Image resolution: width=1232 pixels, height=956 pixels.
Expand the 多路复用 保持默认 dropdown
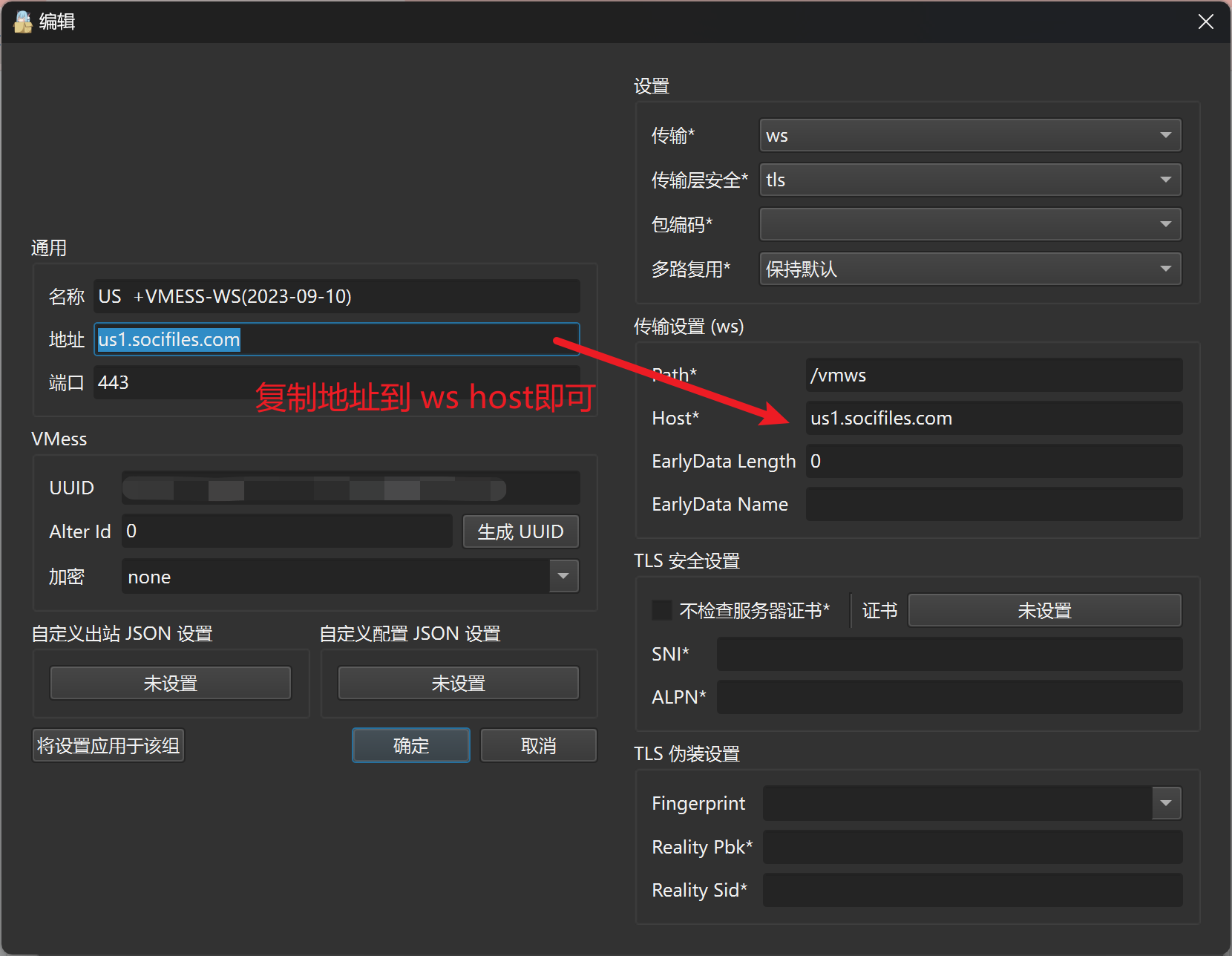point(969,269)
